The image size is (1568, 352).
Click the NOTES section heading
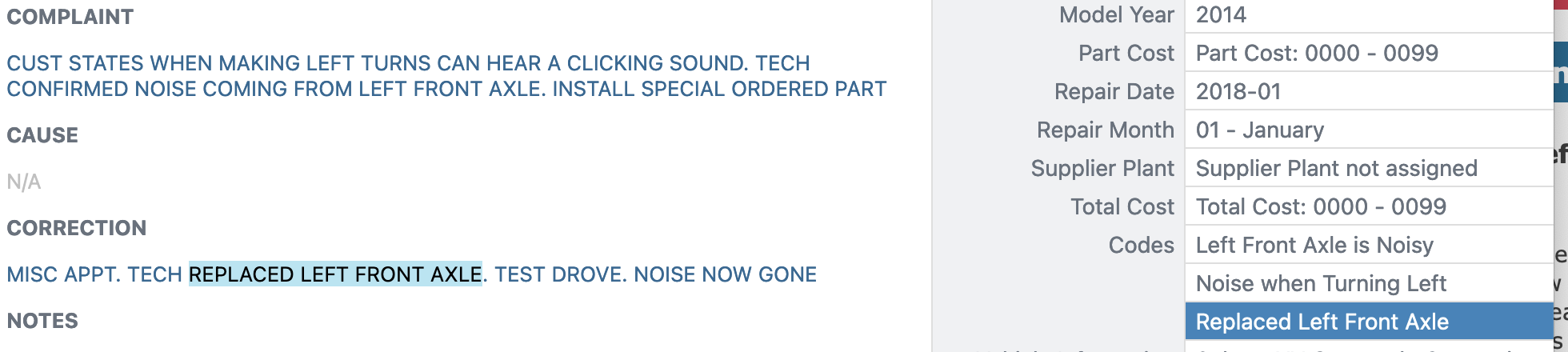(x=42, y=321)
